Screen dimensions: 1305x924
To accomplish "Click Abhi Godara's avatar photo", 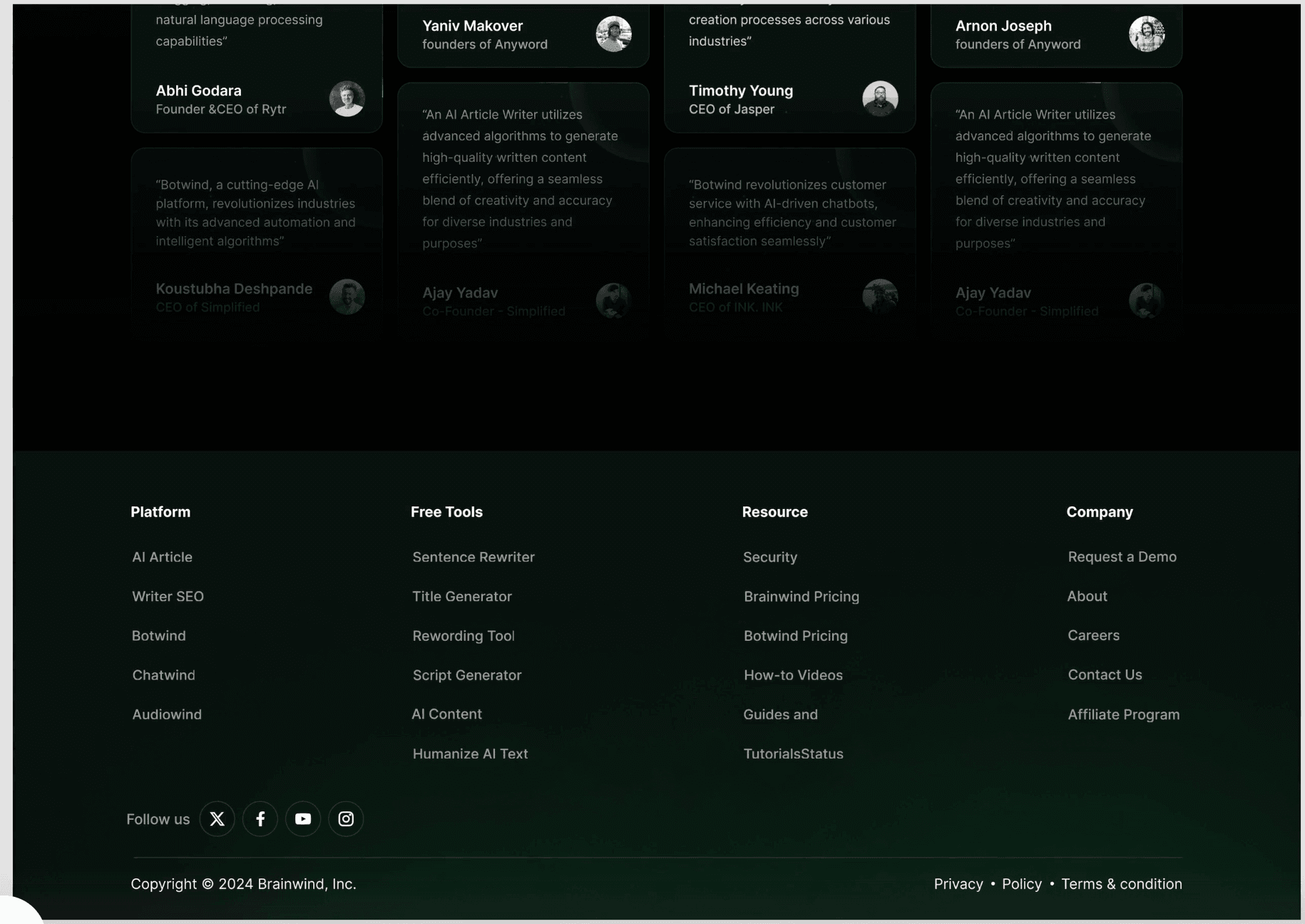I will 347,98.
